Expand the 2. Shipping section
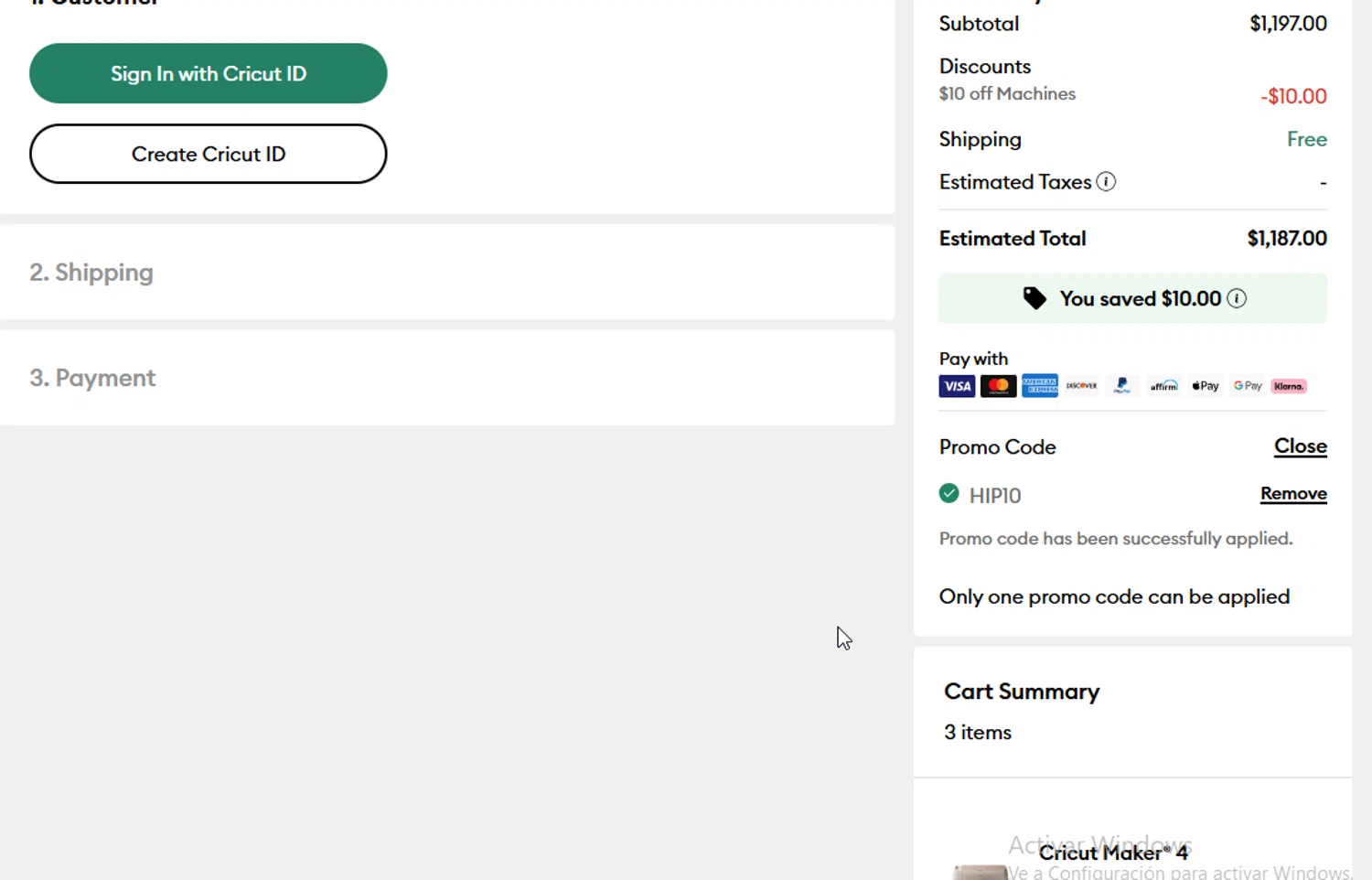 [x=91, y=273]
